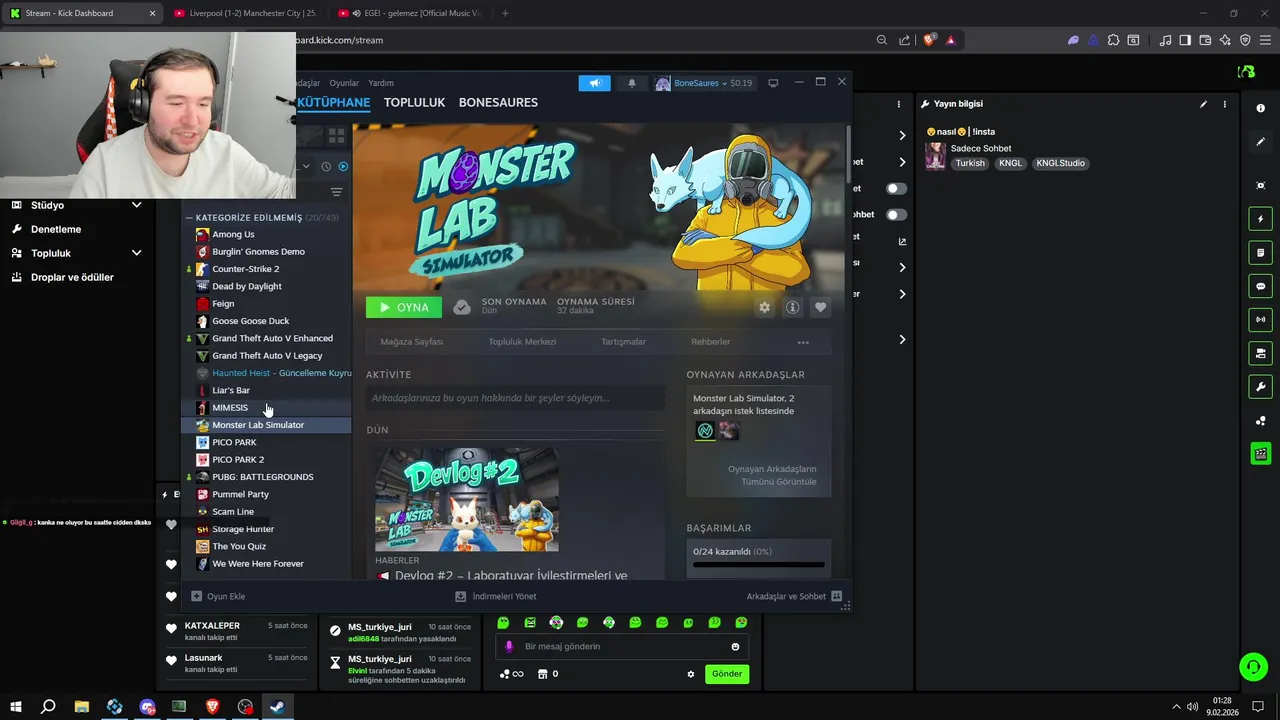Click the volume icon in system tray
Screen dimensions: 1280x720
[x=1192, y=707]
